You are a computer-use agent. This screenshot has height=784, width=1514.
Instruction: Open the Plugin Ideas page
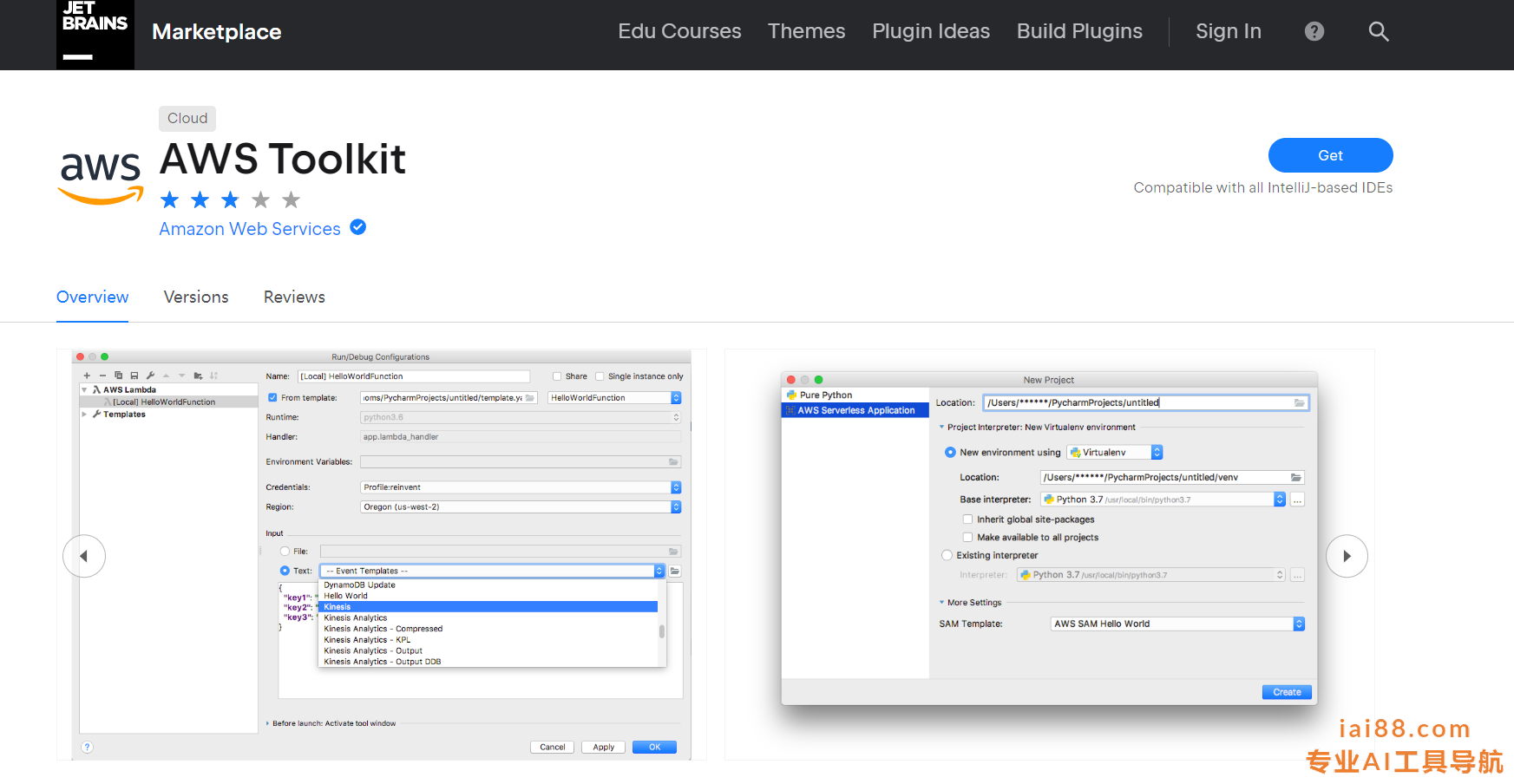(x=931, y=31)
